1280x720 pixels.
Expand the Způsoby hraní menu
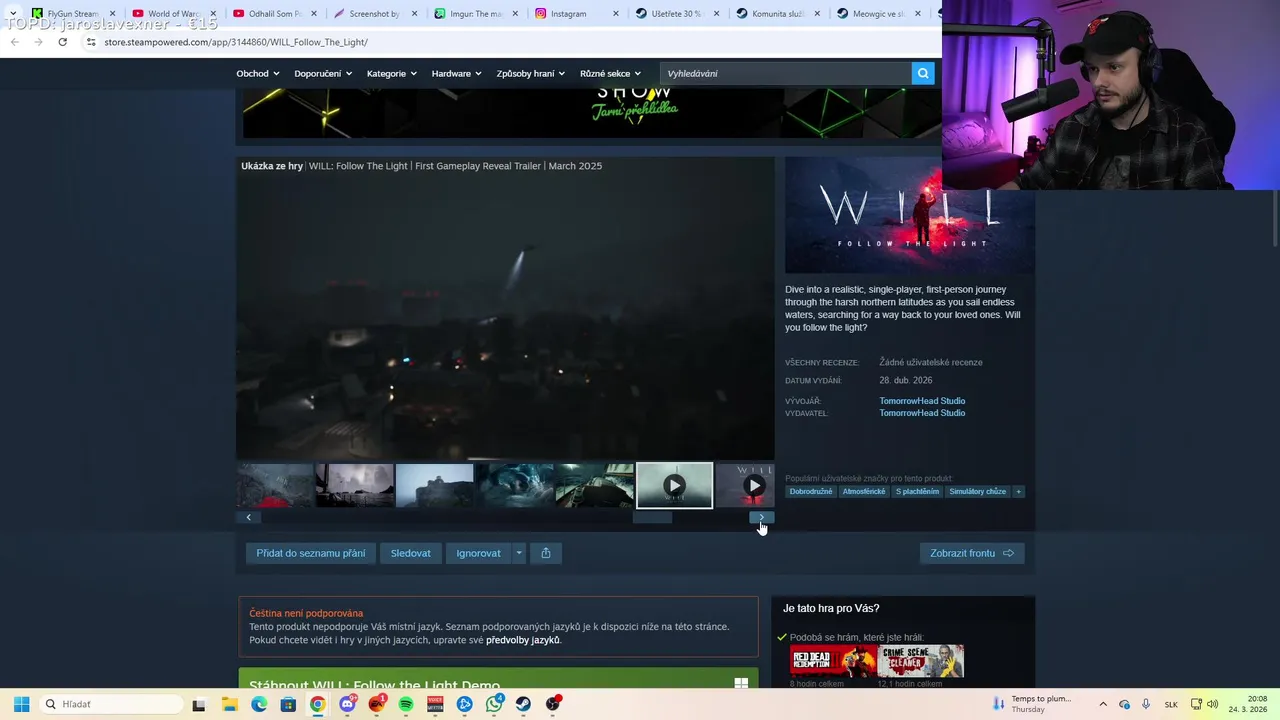pos(530,73)
